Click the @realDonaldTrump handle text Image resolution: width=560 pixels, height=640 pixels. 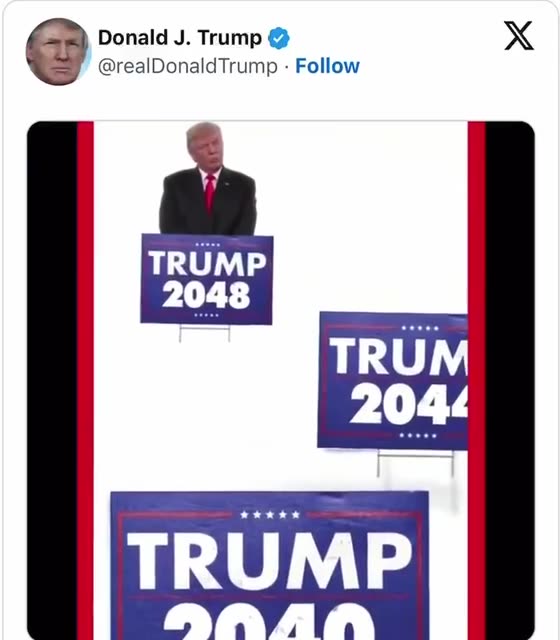click(188, 66)
